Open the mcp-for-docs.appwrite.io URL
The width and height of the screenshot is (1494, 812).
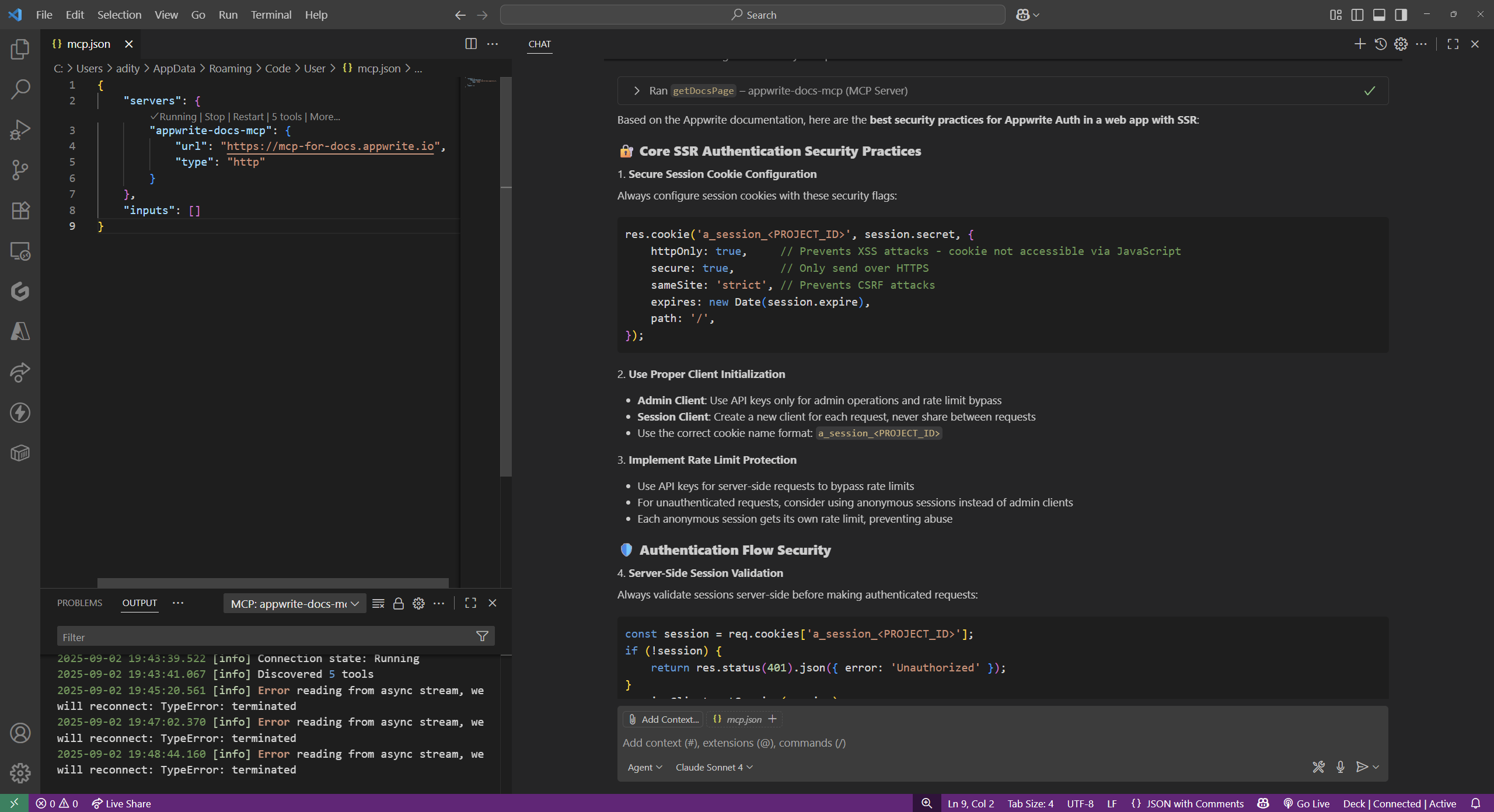pos(330,146)
